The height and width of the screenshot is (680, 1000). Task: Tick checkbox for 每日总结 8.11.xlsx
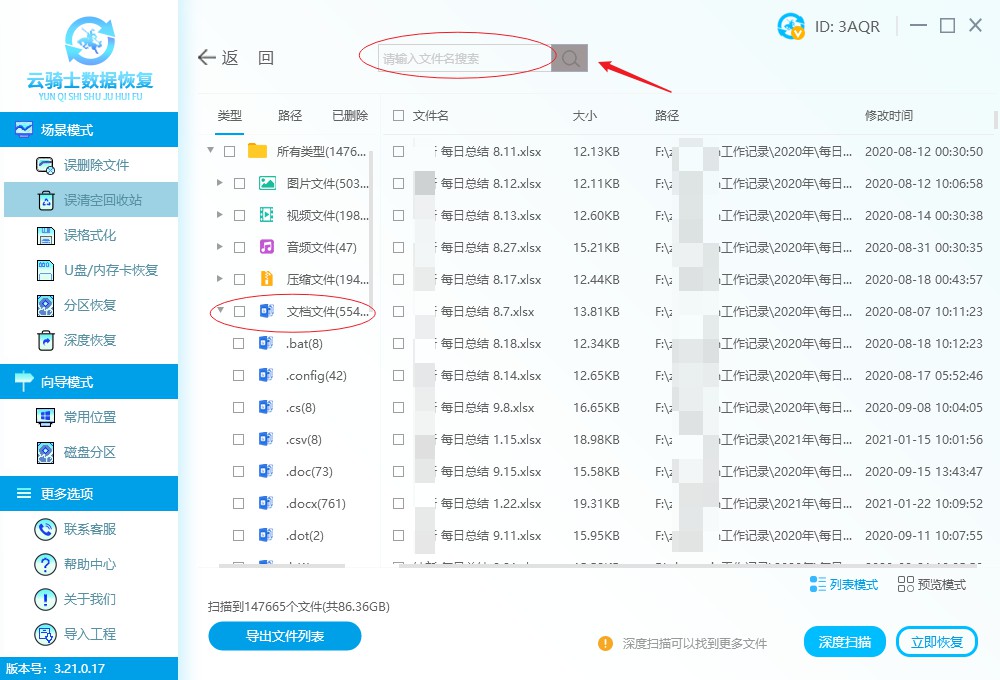[x=399, y=151]
